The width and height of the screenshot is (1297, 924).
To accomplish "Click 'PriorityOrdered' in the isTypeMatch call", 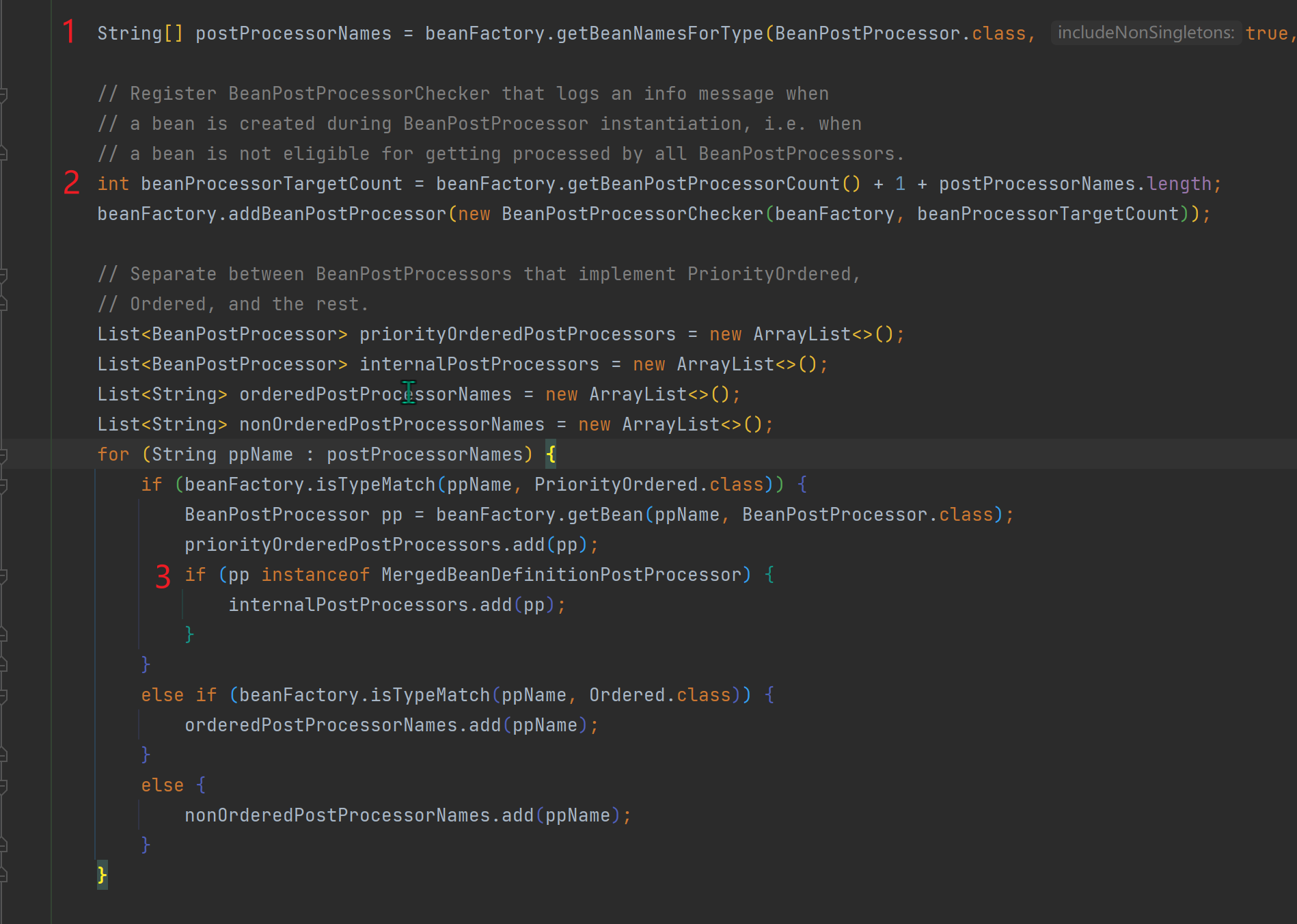I will 616,485.
